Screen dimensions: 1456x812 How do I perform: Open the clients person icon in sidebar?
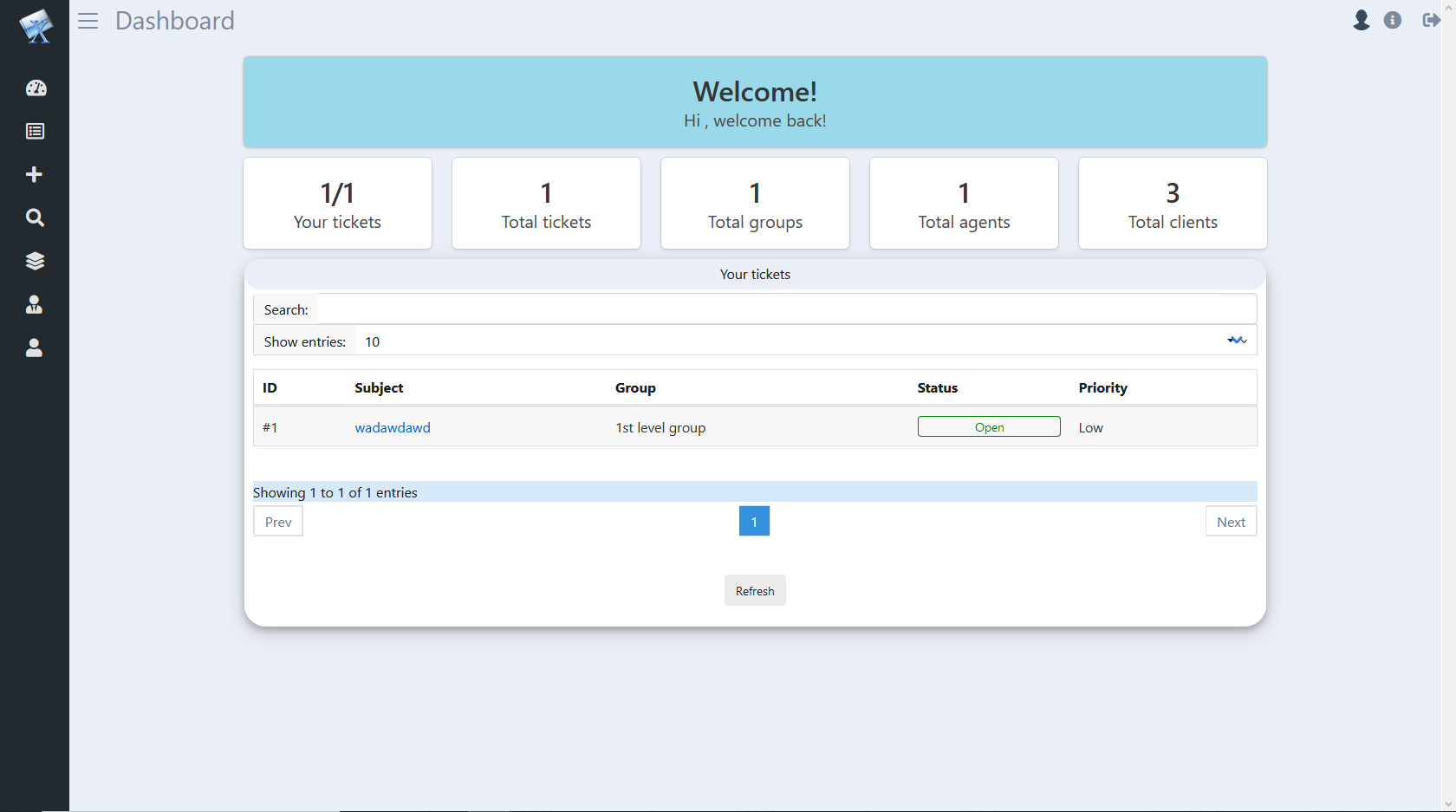coord(35,348)
